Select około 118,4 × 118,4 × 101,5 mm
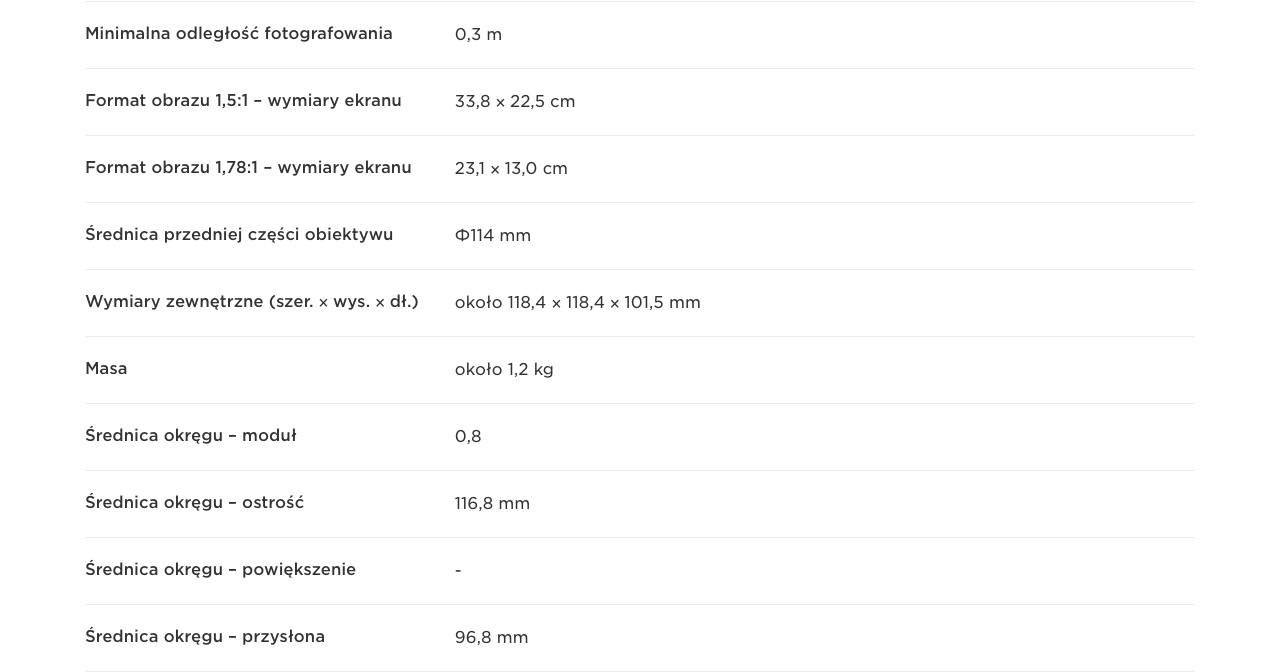This screenshot has height=672, width=1280. [578, 303]
